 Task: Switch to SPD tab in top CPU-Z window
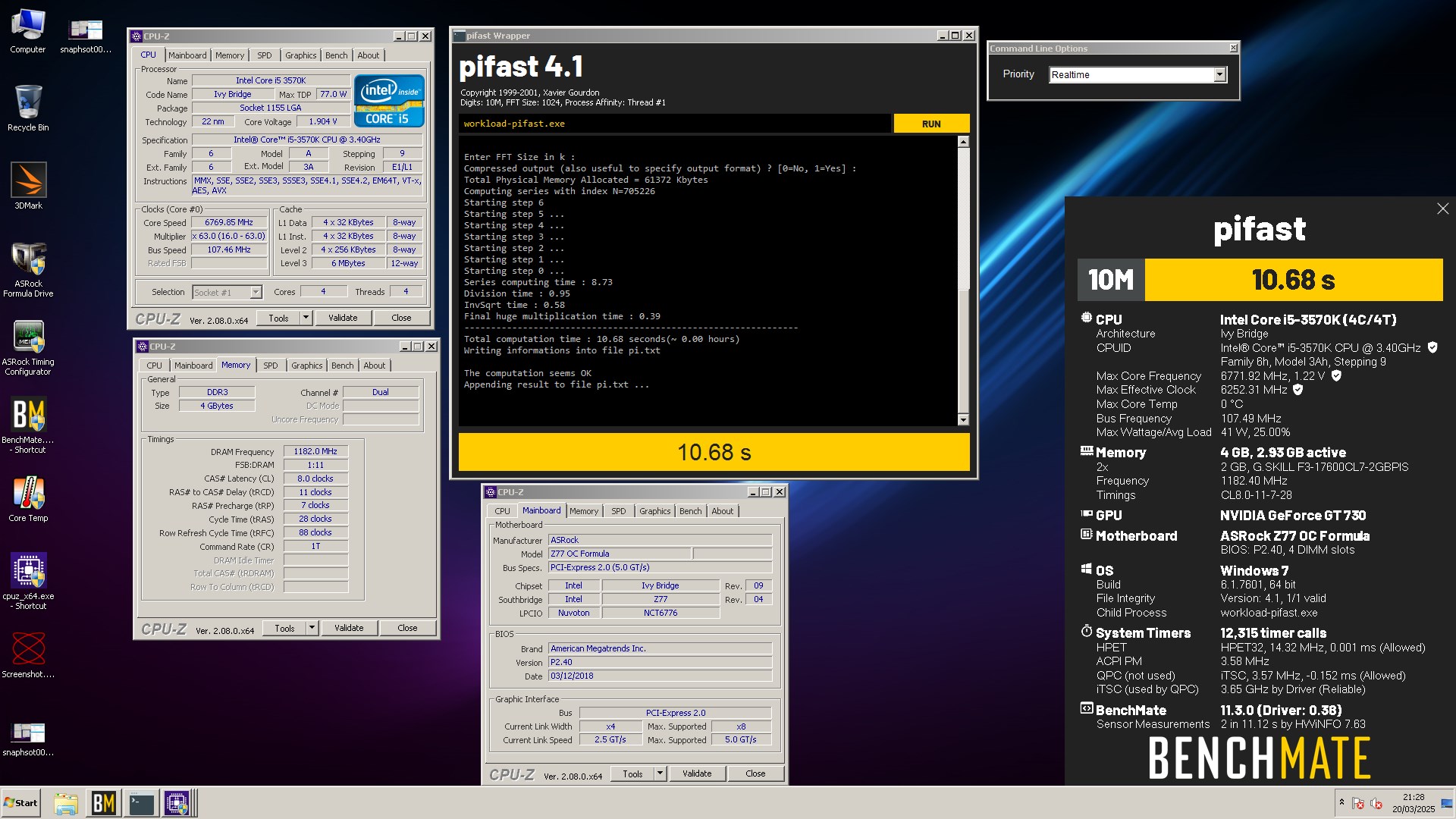click(264, 55)
